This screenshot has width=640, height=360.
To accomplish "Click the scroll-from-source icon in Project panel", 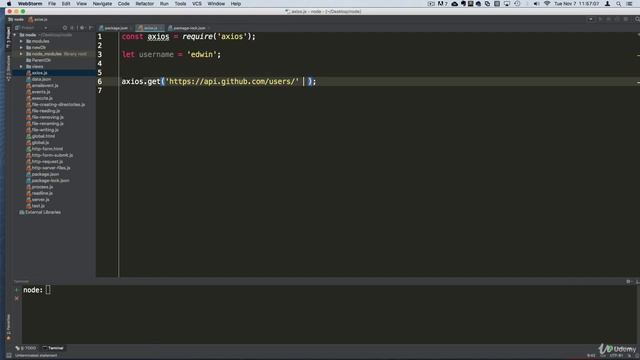I will (64, 28).
